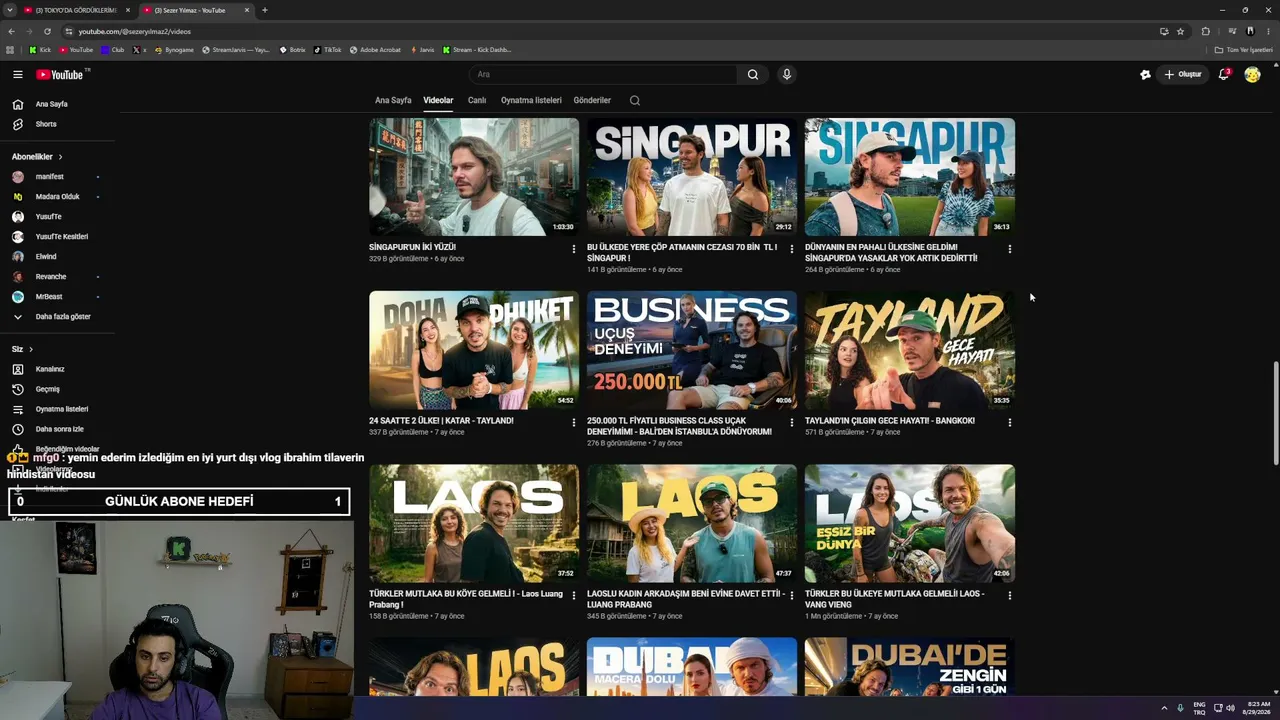Click the search magnifier button
The width and height of the screenshot is (1280, 720).
(753, 74)
